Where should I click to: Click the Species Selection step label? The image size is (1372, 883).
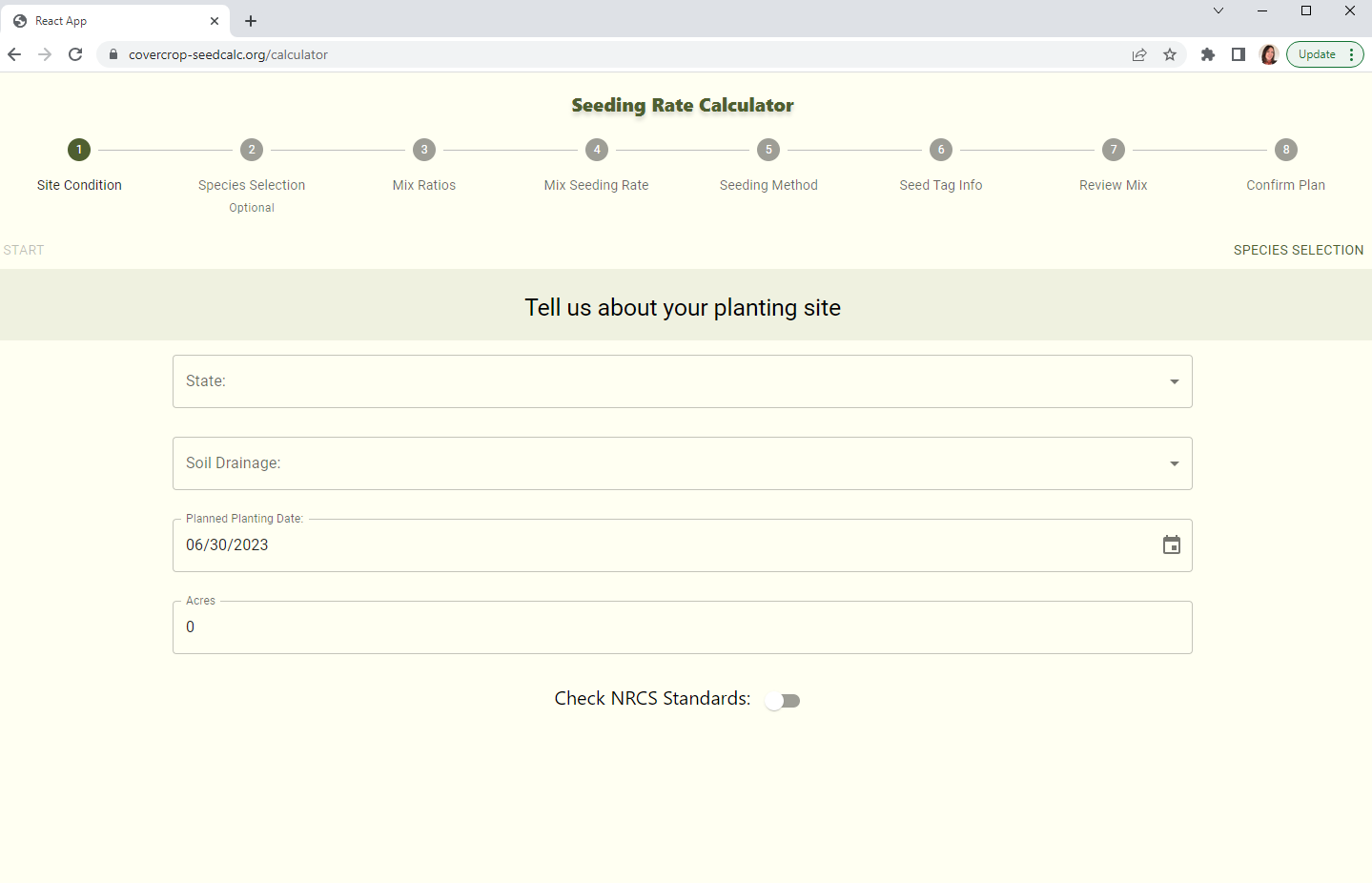point(251,184)
